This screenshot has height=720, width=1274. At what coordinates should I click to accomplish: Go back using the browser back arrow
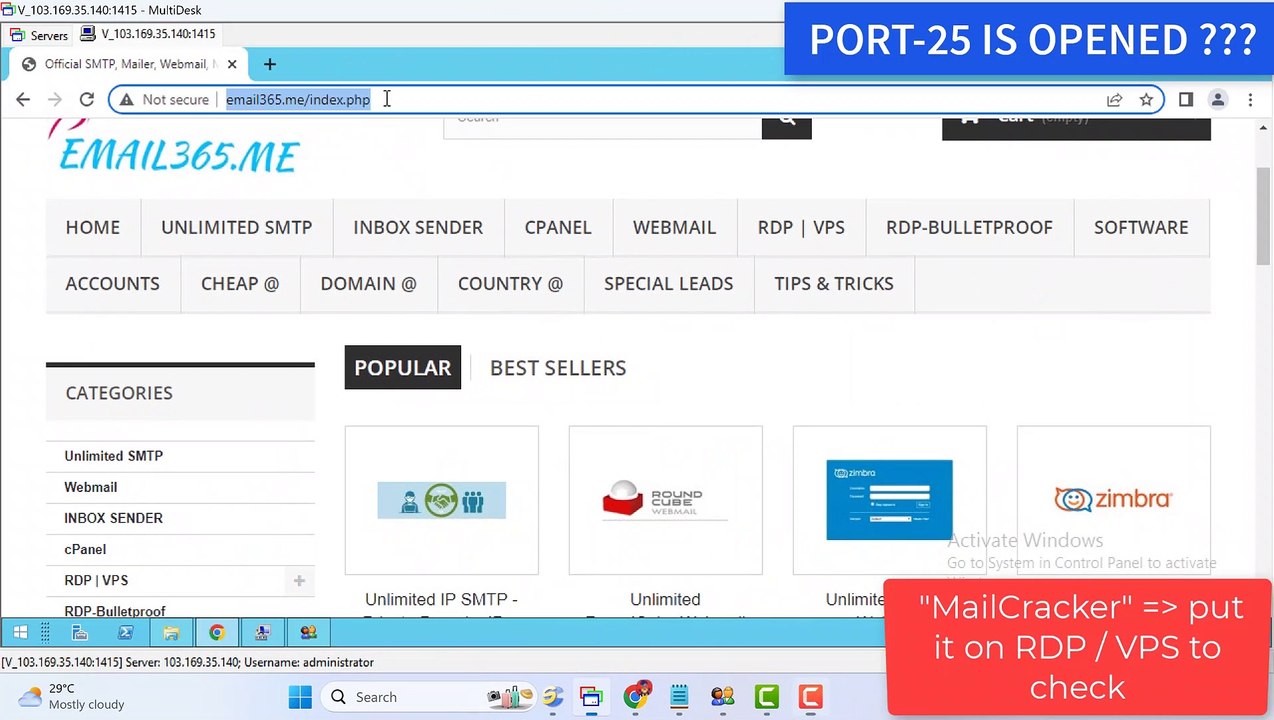point(23,99)
